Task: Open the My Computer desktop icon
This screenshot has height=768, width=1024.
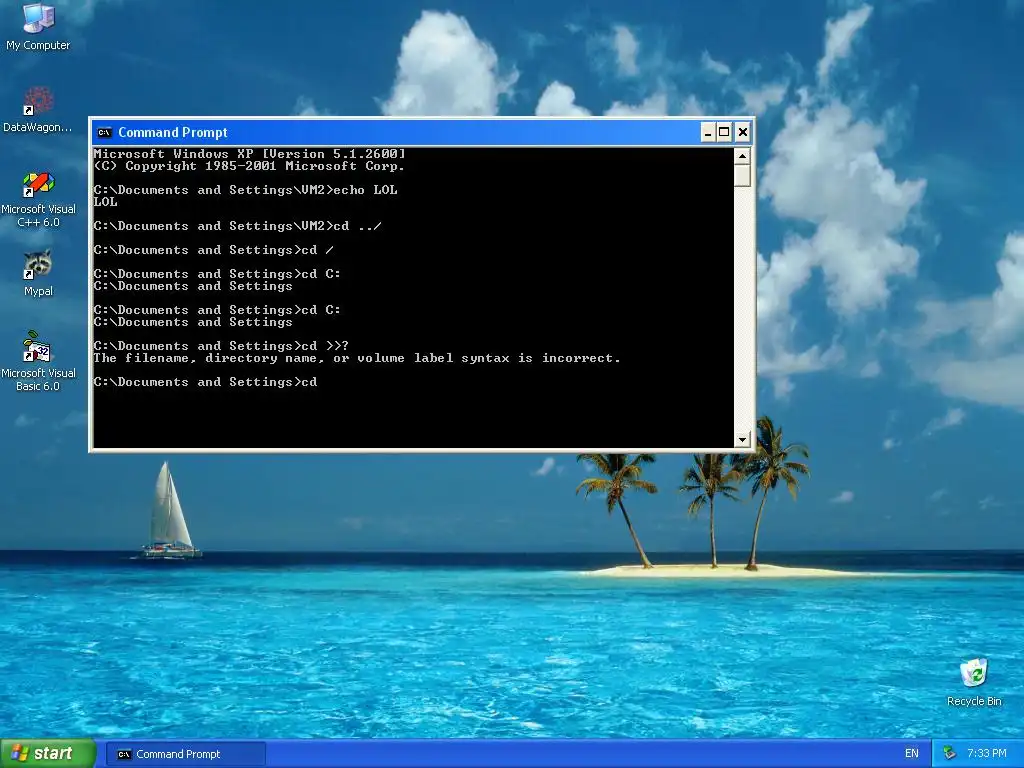Action: (x=38, y=27)
